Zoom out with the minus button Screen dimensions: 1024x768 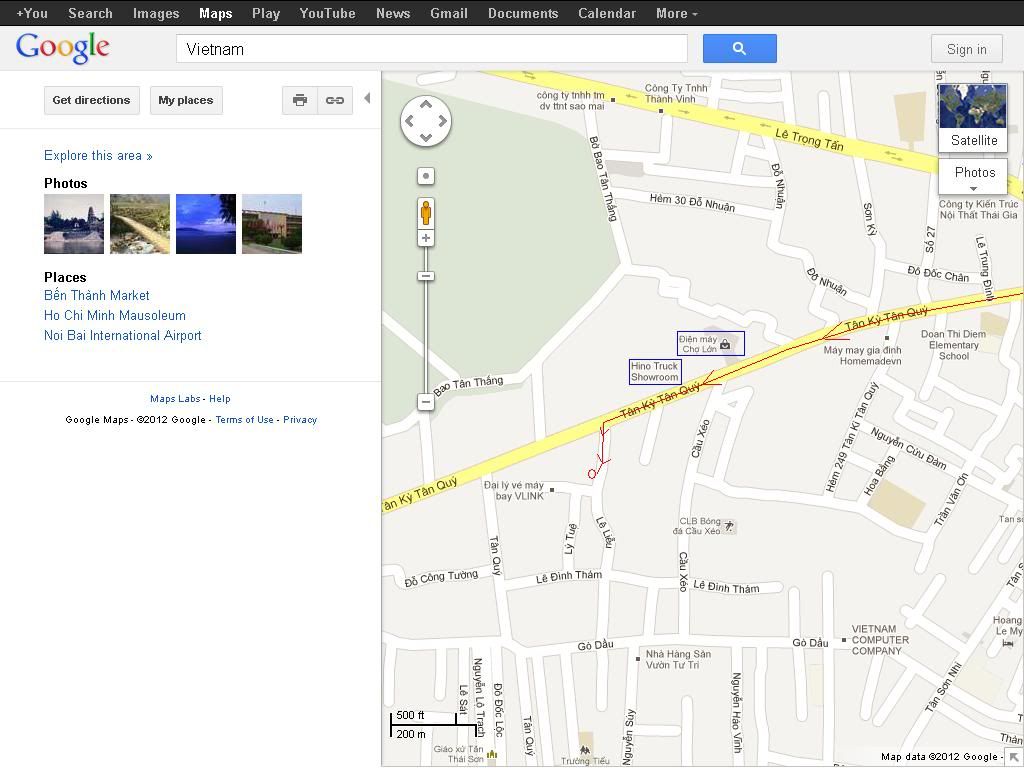click(425, 402)
